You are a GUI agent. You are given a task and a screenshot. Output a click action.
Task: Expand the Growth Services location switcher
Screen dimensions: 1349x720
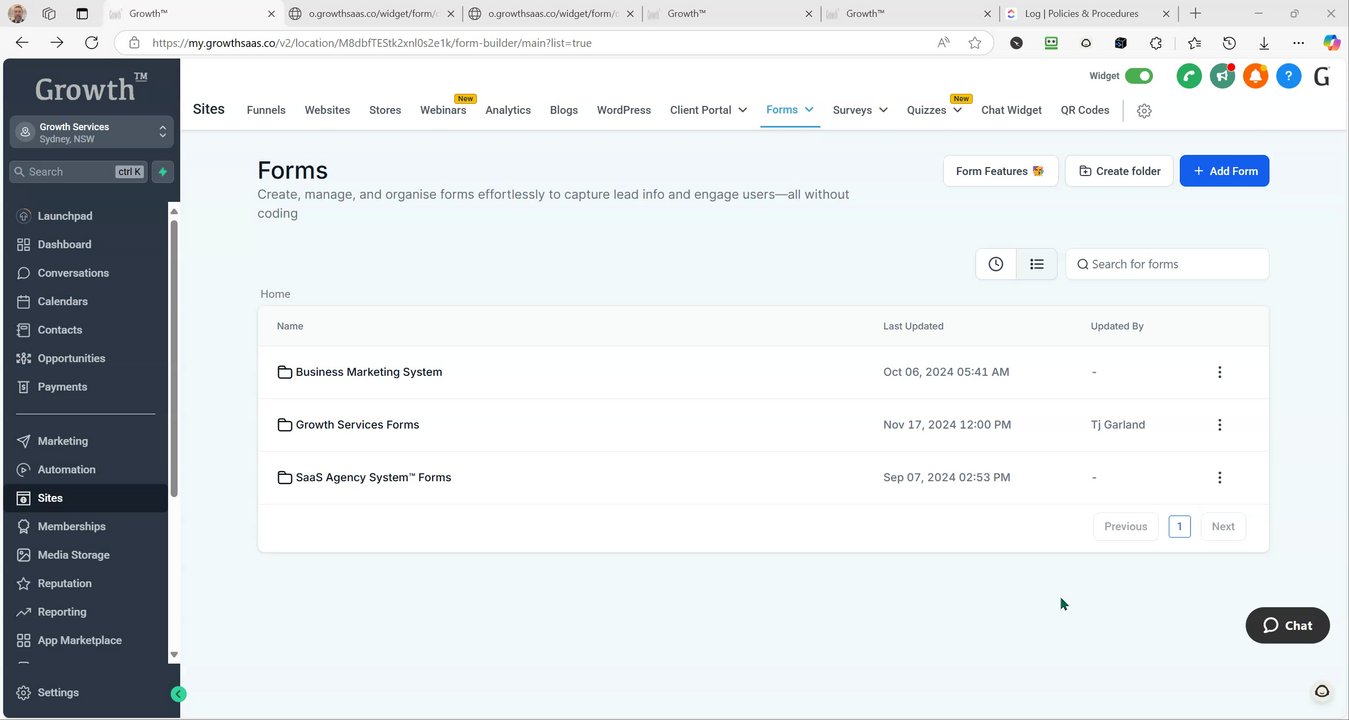(x=92, y=133)
